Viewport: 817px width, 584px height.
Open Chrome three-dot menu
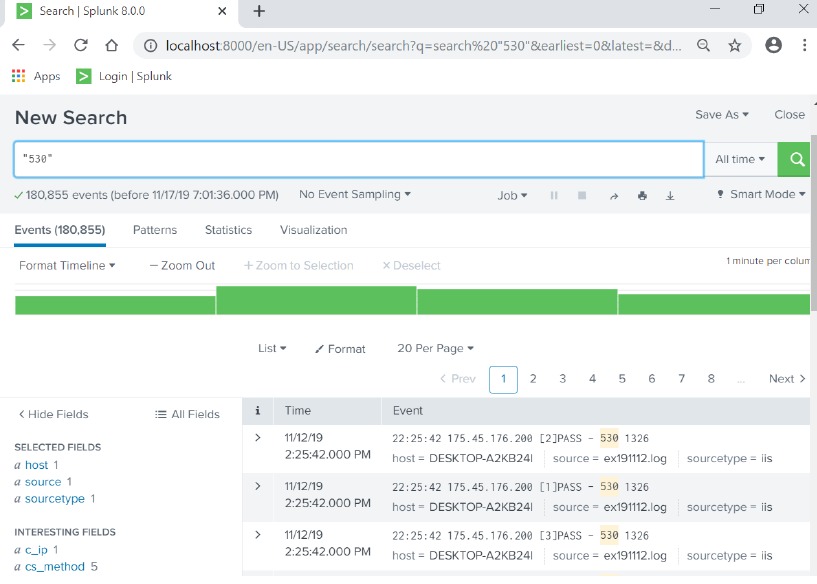(804, 45)
